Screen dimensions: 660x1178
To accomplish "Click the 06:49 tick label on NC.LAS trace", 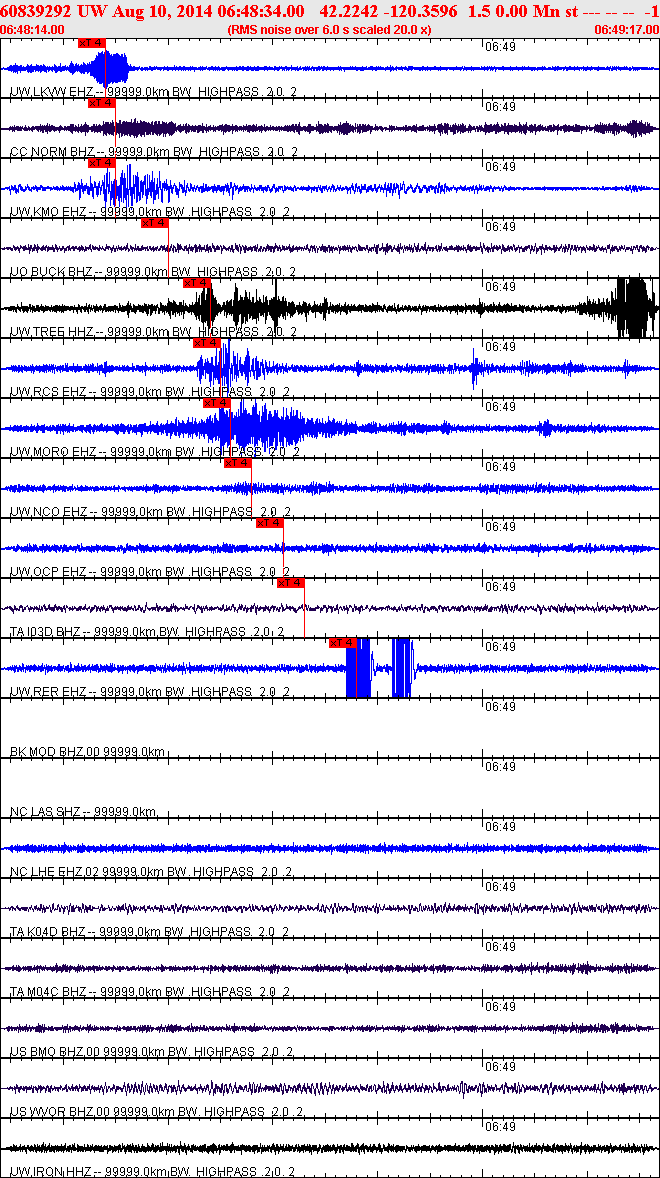I will 499,766.
